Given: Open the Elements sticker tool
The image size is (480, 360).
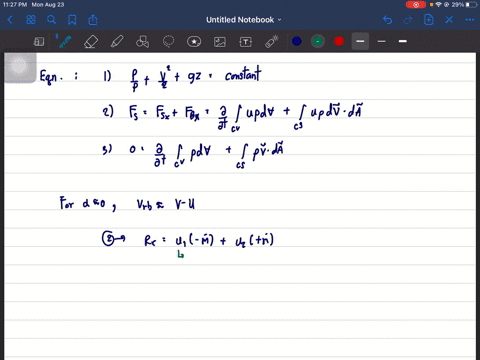Looking at the screenshot, I should [x=194, y=42].
